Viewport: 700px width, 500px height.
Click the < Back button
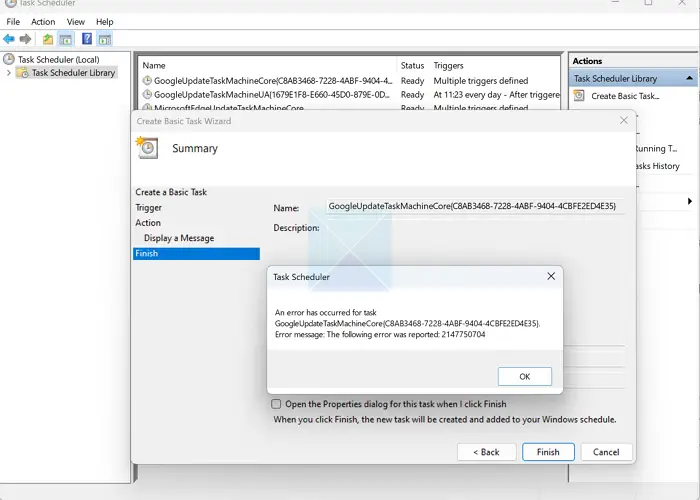[x=486, y=452]
